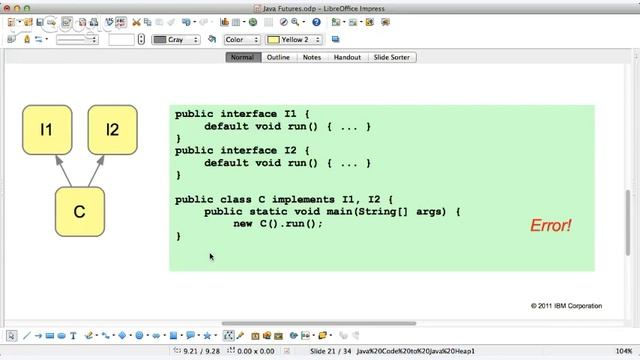This screenshot has width=640, height=360.
Task: Choose the Select arrow tool
Action: pos(11,336)
